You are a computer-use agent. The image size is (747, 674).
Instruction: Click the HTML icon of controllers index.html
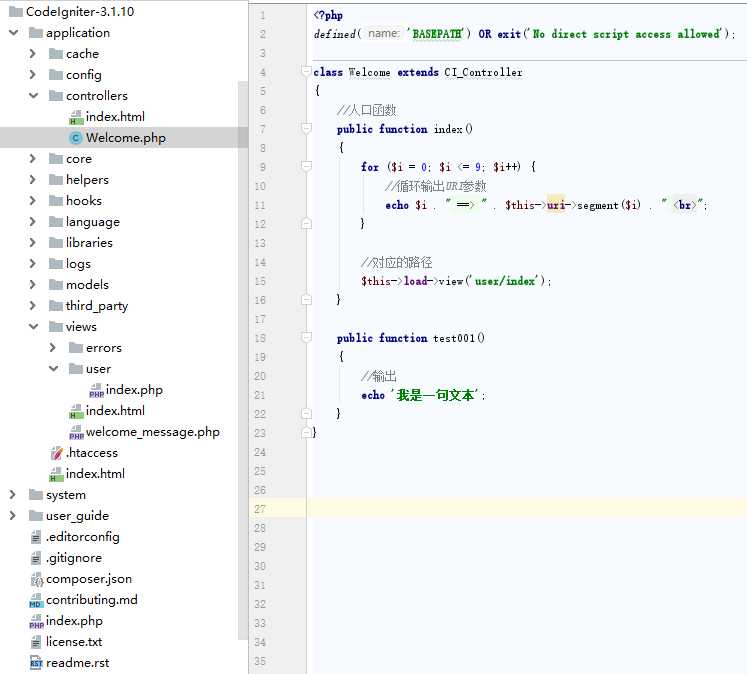pos(76,117)
